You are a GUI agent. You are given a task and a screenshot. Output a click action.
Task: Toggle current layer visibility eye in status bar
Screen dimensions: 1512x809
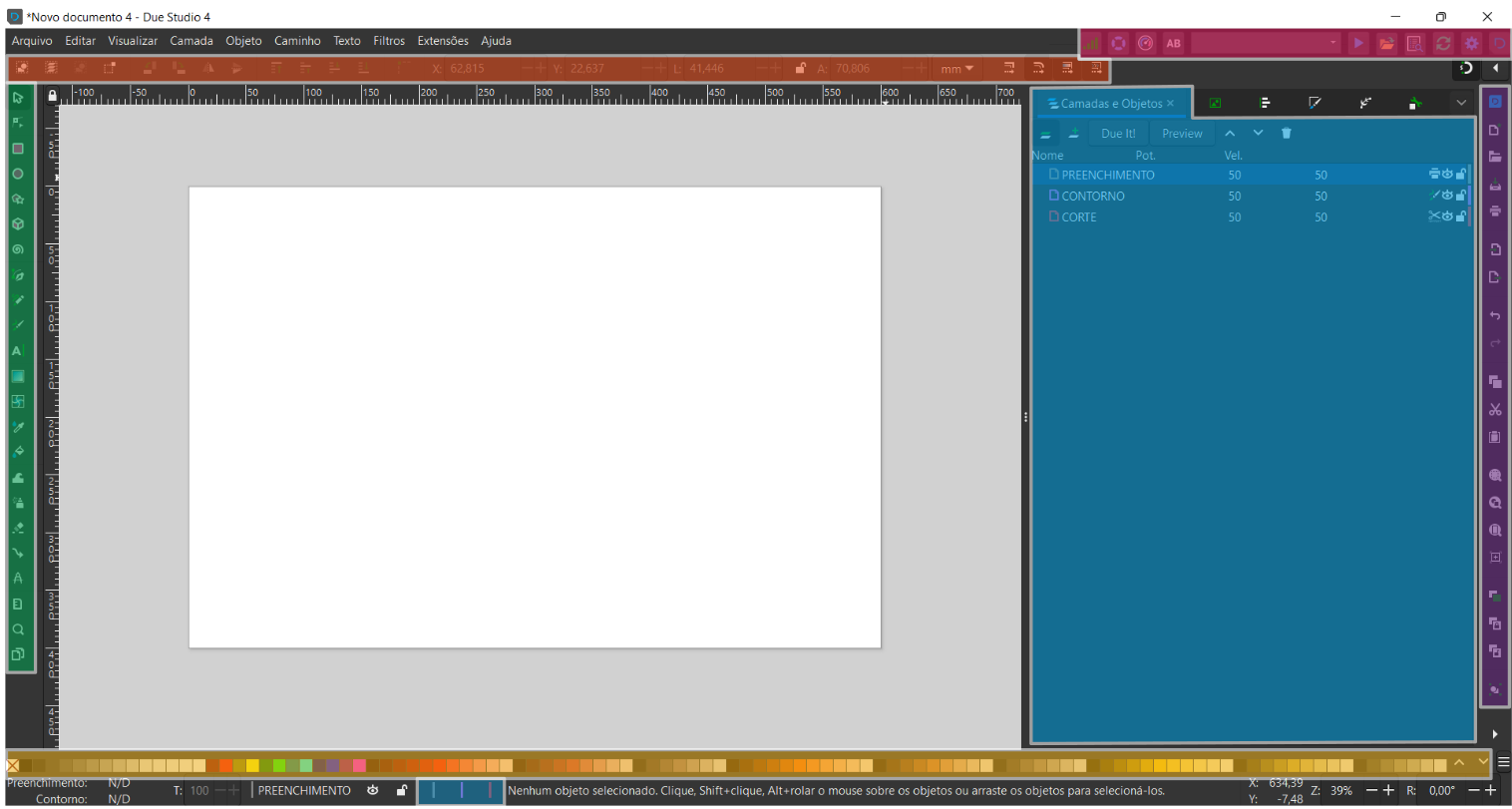(x=373, y=790)
